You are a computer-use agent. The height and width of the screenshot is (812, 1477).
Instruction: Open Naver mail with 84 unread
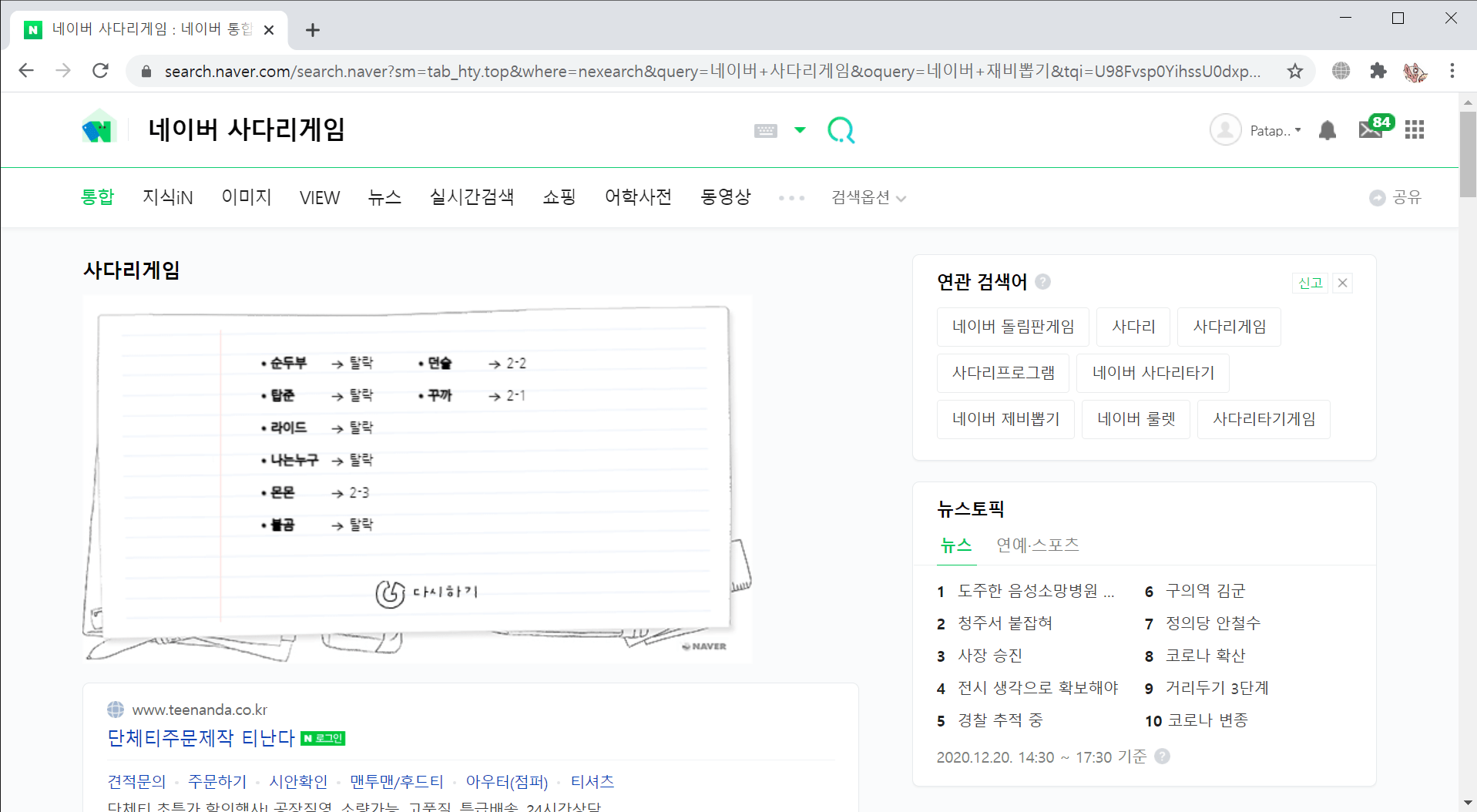pos(1375,127)
